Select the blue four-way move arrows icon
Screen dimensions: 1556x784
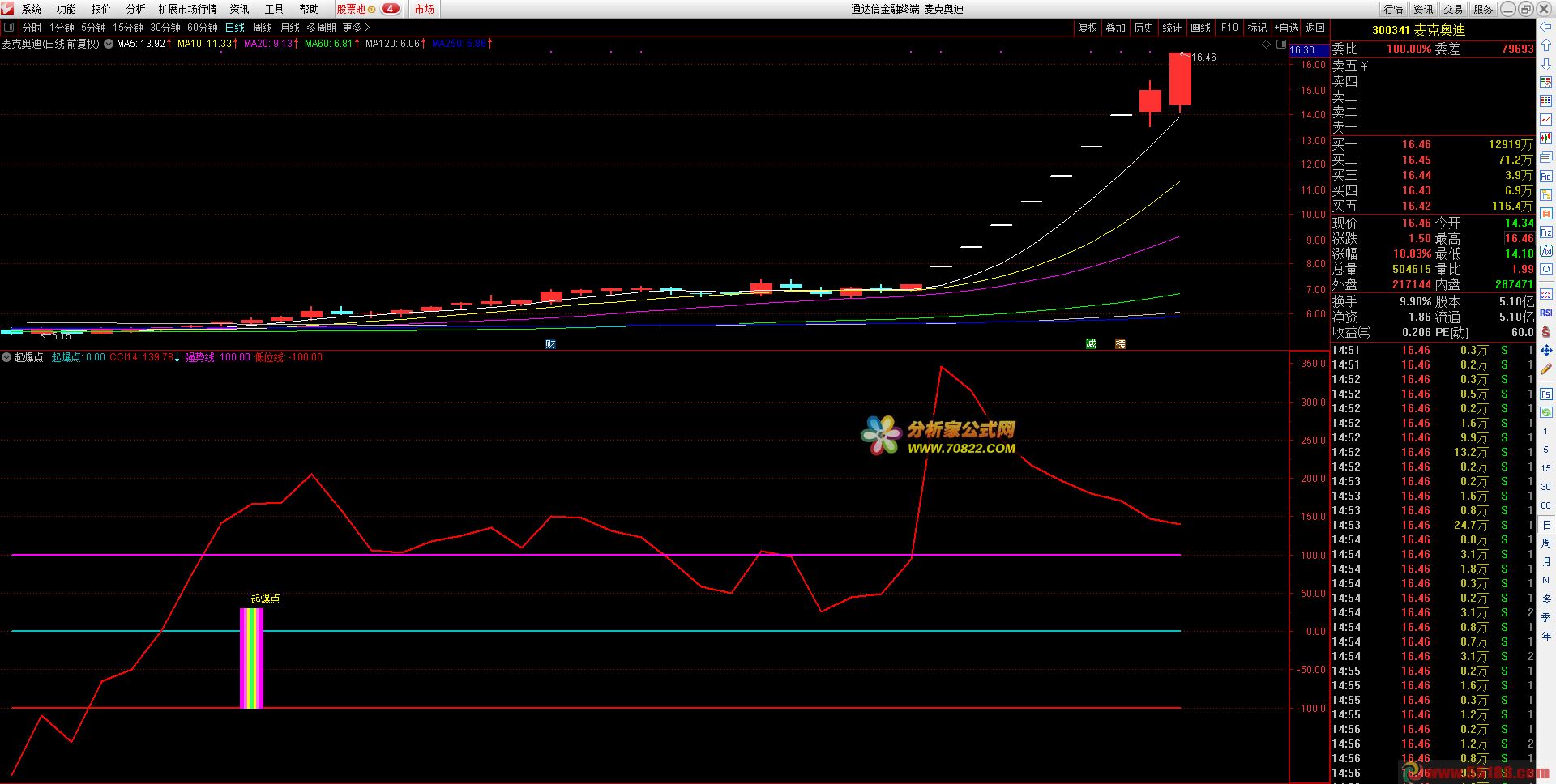pyautogui.click(x=1545, y=352)
